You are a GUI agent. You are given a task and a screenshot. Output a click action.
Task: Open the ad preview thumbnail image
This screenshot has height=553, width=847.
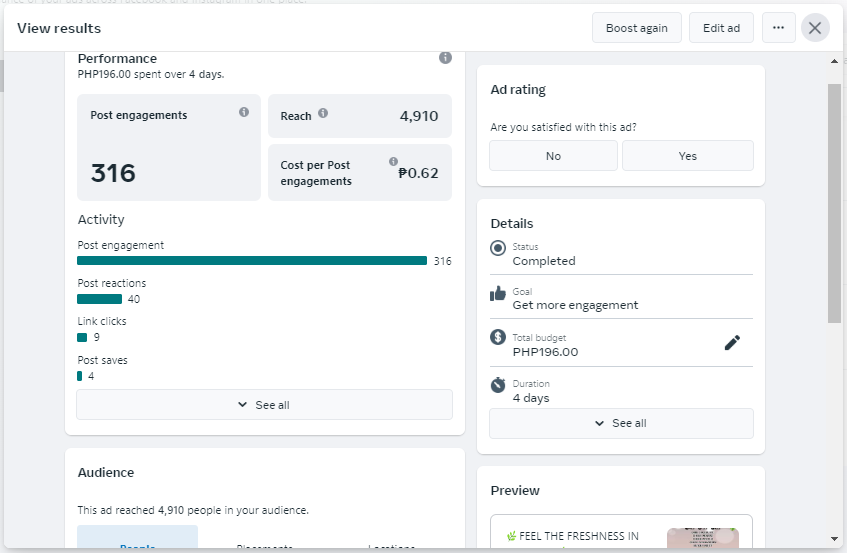(x=703, y=538)
